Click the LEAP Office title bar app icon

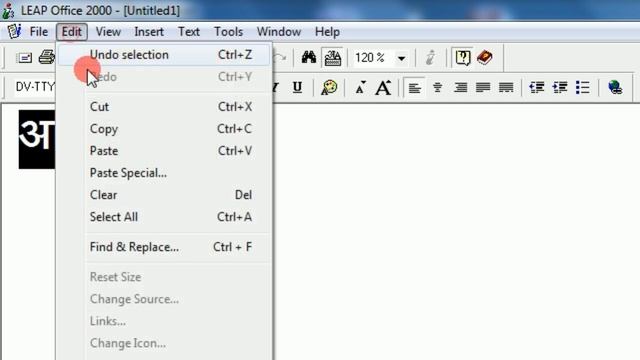(x=8, y=10)
